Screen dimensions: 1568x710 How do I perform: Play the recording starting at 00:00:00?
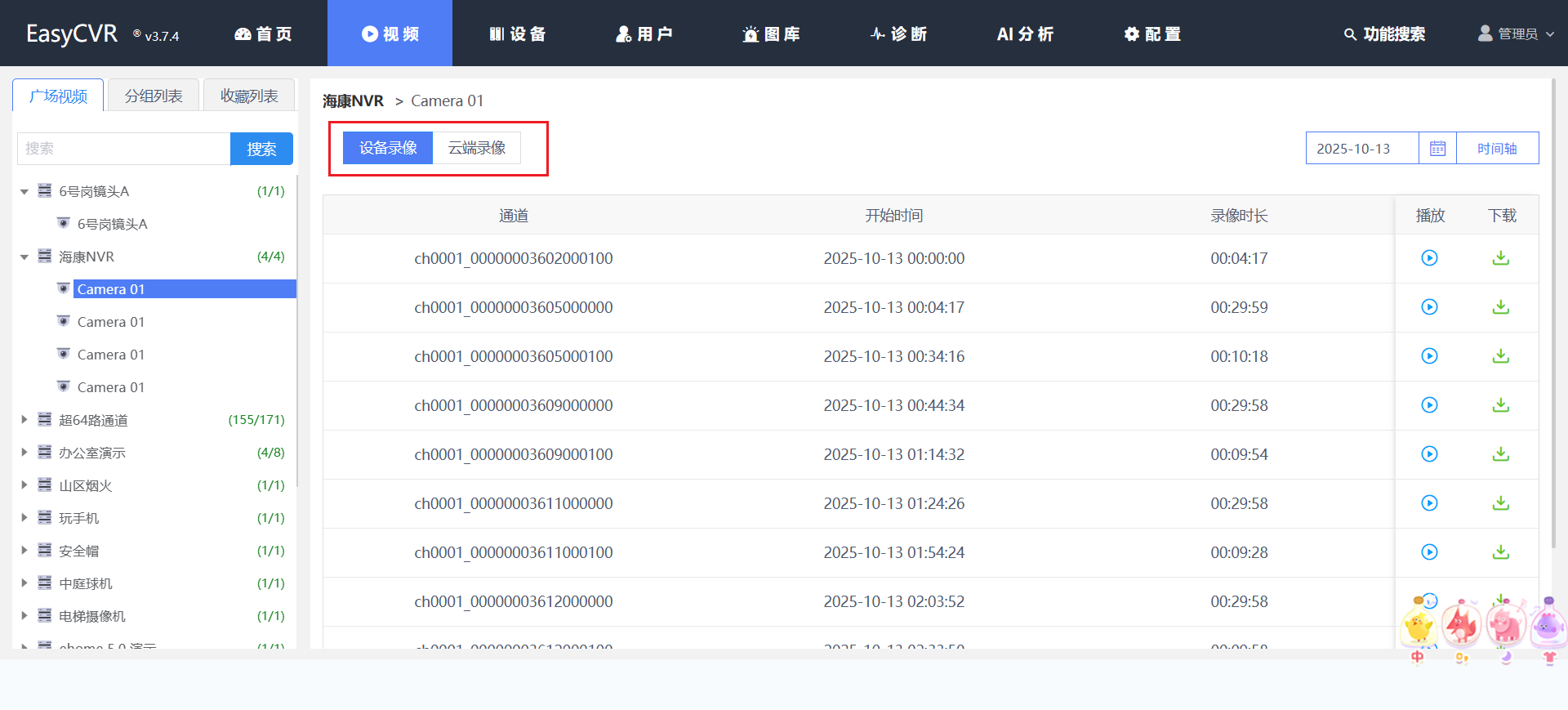click(x=1429, y=258)
